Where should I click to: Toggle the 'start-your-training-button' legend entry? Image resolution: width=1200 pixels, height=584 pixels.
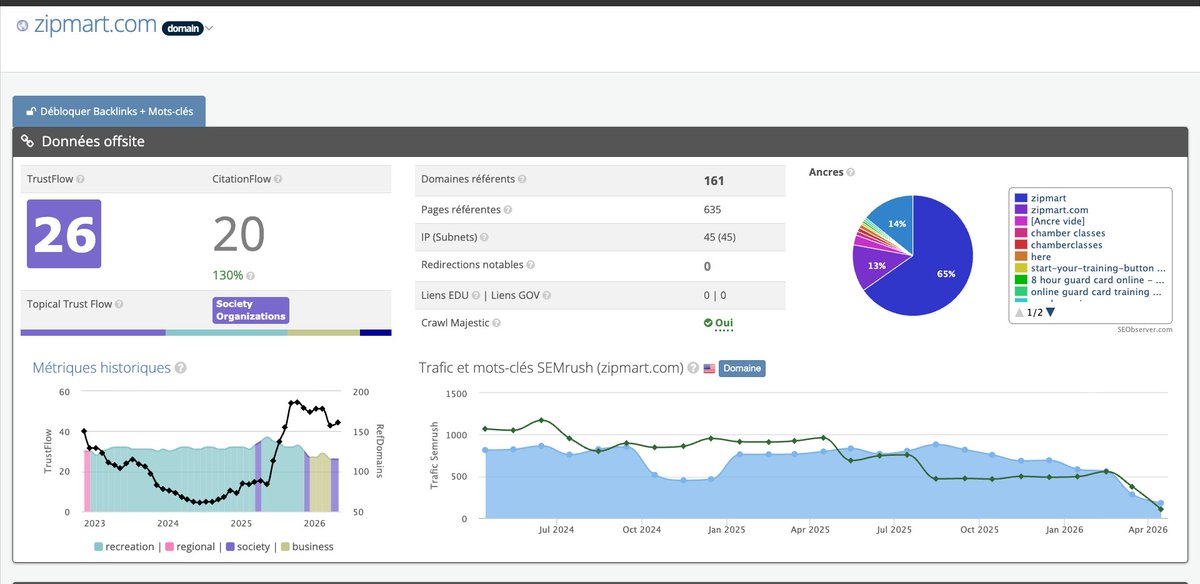(x=1091, y=269)
